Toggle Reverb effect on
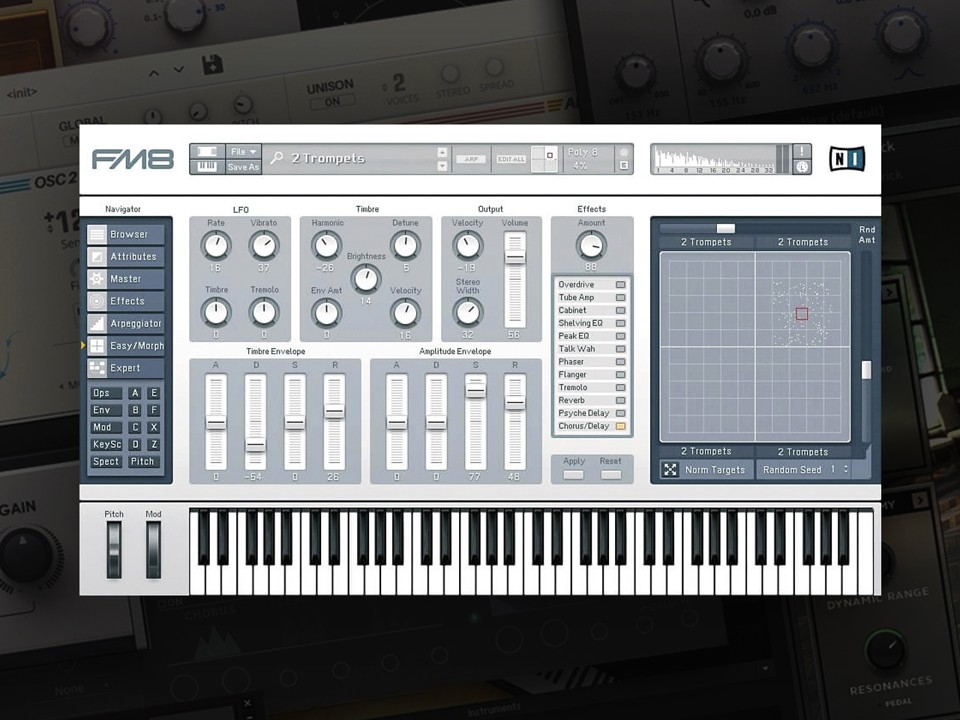The height and width of the screenshot is (720, 960). click(x=620, y=400)
